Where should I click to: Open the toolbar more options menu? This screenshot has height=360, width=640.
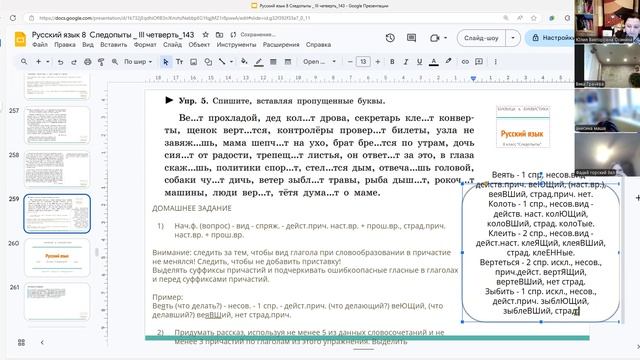click(x=496, y=62)
